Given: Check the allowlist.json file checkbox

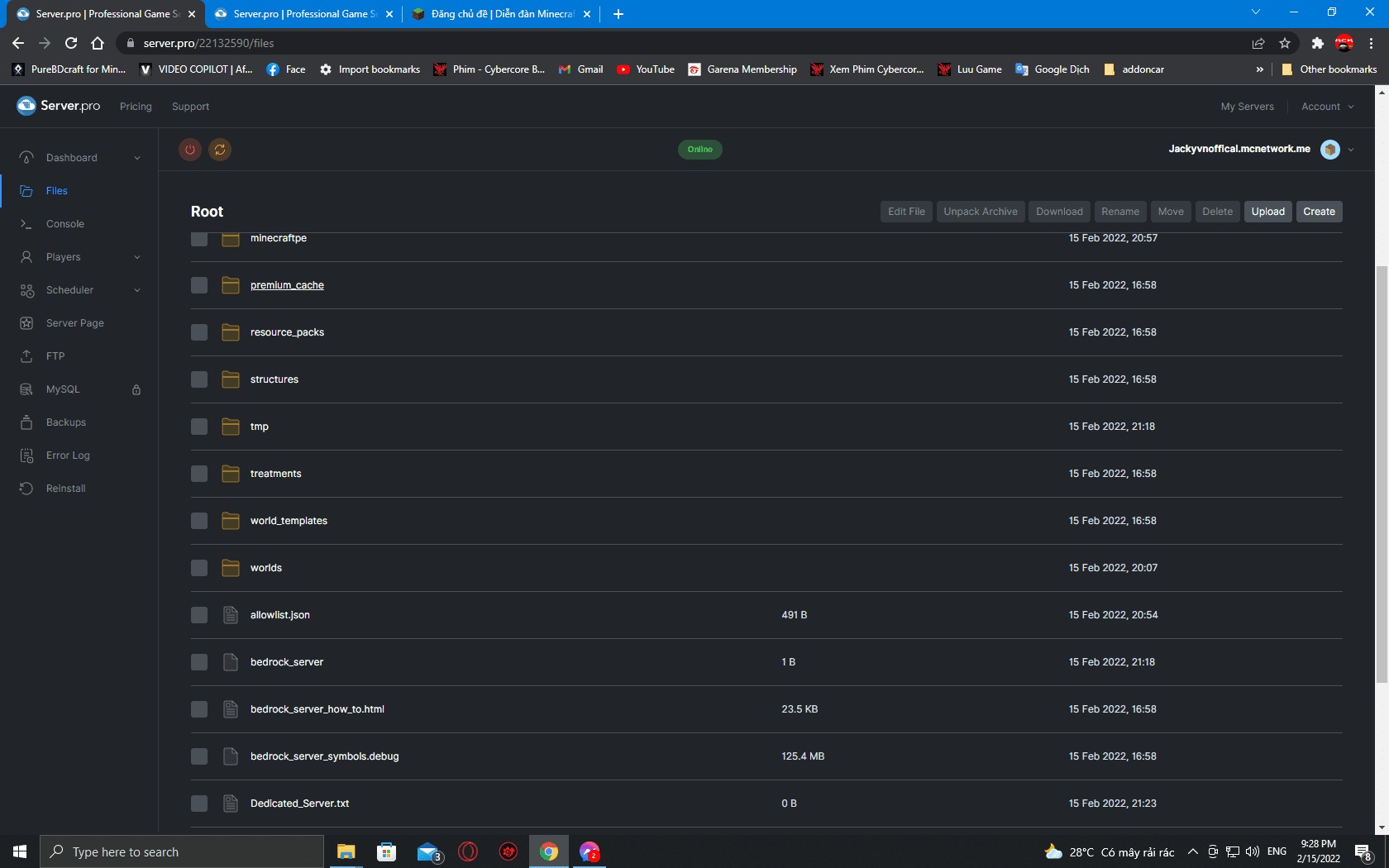Looking at the screenshot, I should point(199,615).
